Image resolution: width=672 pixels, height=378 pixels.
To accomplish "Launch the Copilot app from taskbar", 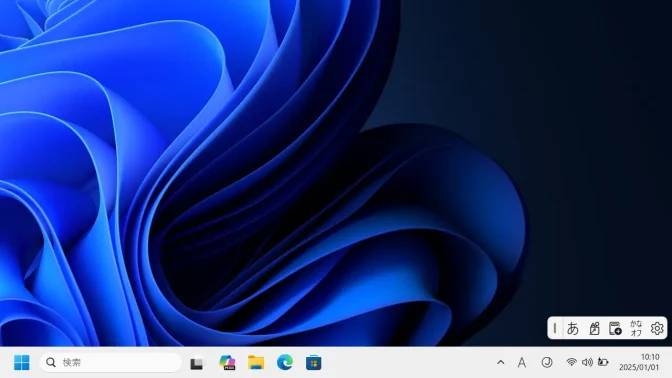I will click(x=227, y=363).
